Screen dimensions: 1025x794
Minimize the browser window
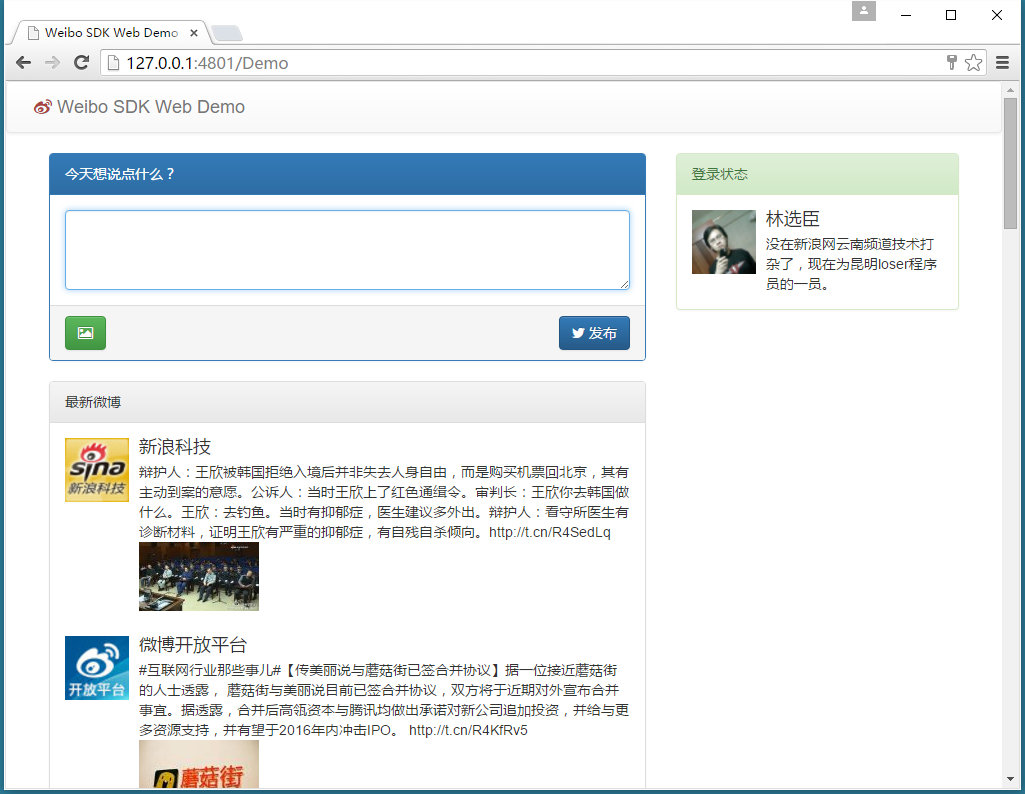[906, 15]
